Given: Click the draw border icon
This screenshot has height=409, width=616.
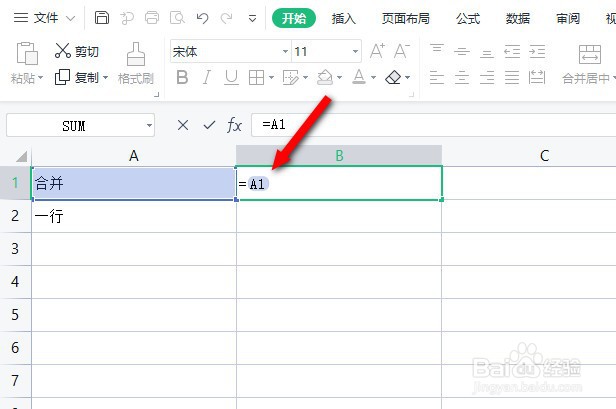Looking at the screenshot, I should 291,77.
